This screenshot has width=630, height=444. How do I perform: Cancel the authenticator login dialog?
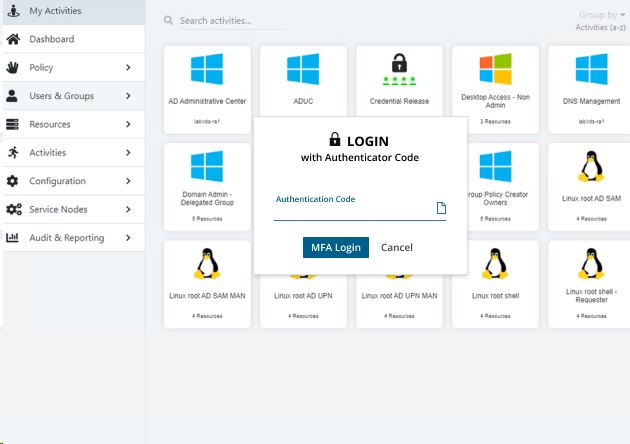[397, 247]
